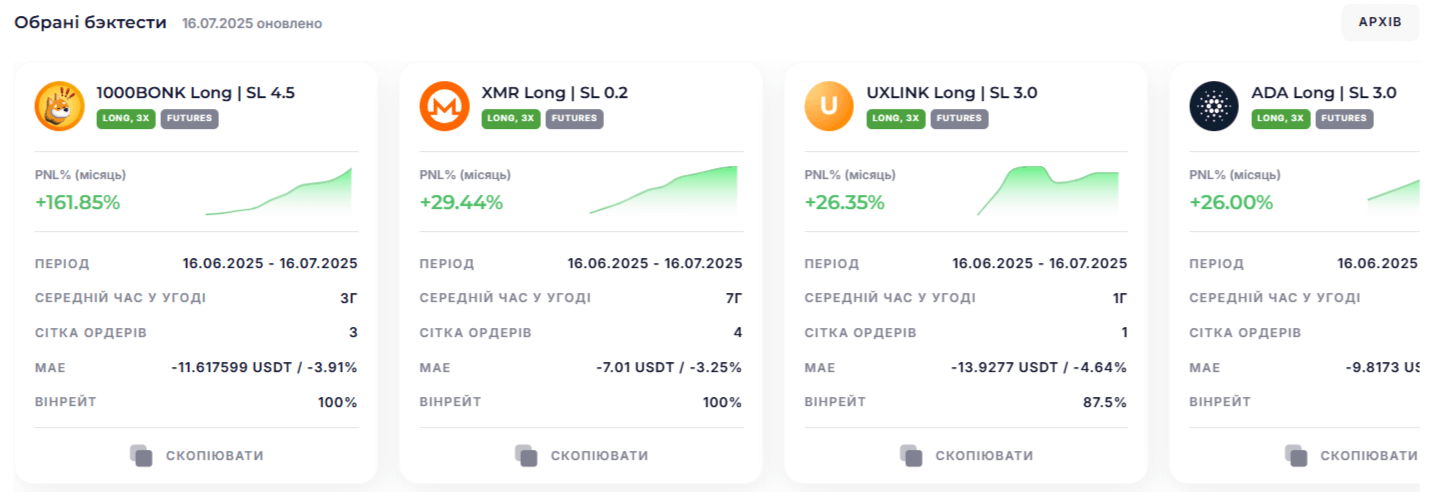
Task: Open the XMR Long | SL 0.2 title
Action: (555, 93)
